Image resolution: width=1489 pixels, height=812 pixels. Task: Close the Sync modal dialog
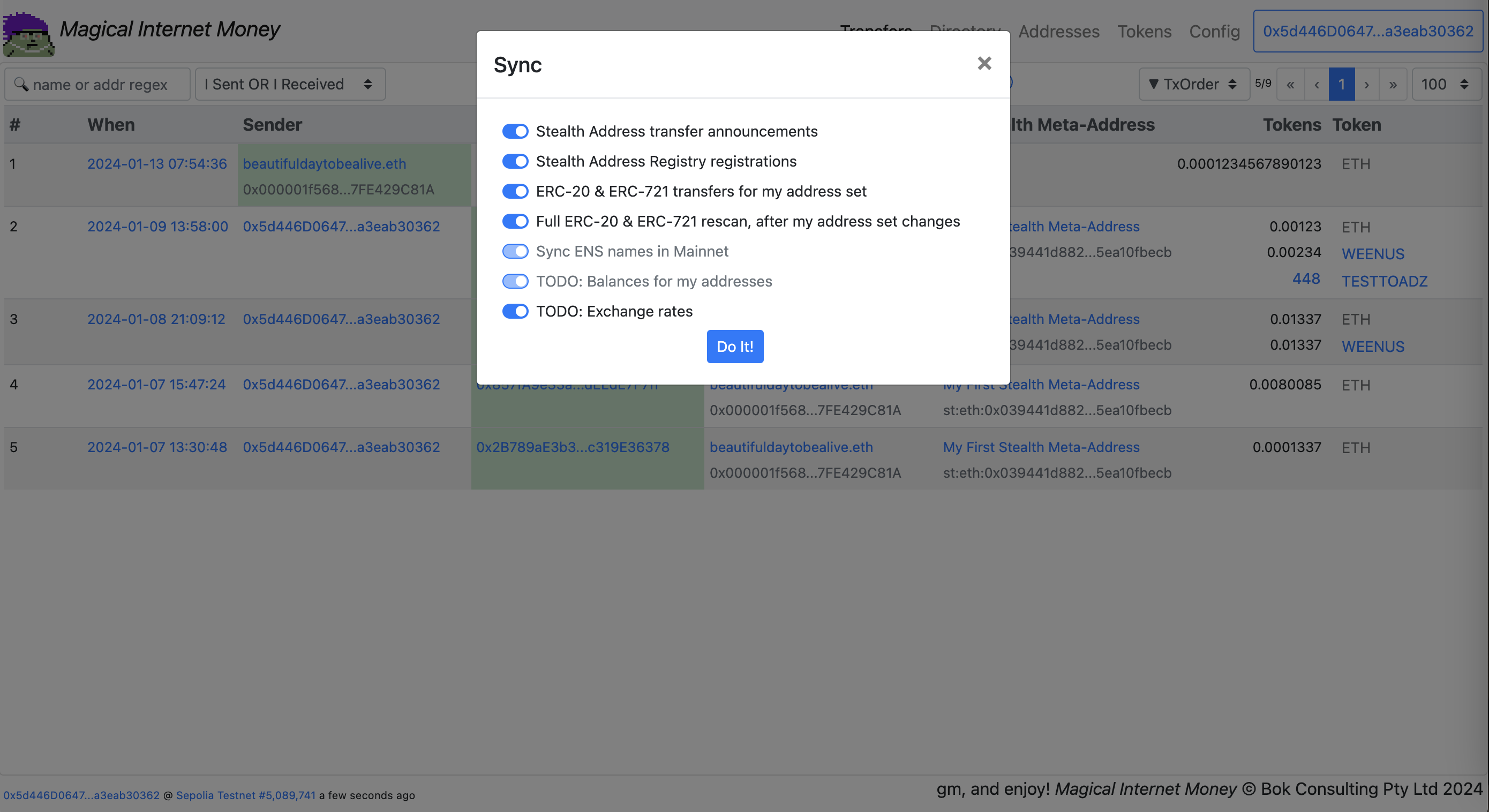coord(983,62)
